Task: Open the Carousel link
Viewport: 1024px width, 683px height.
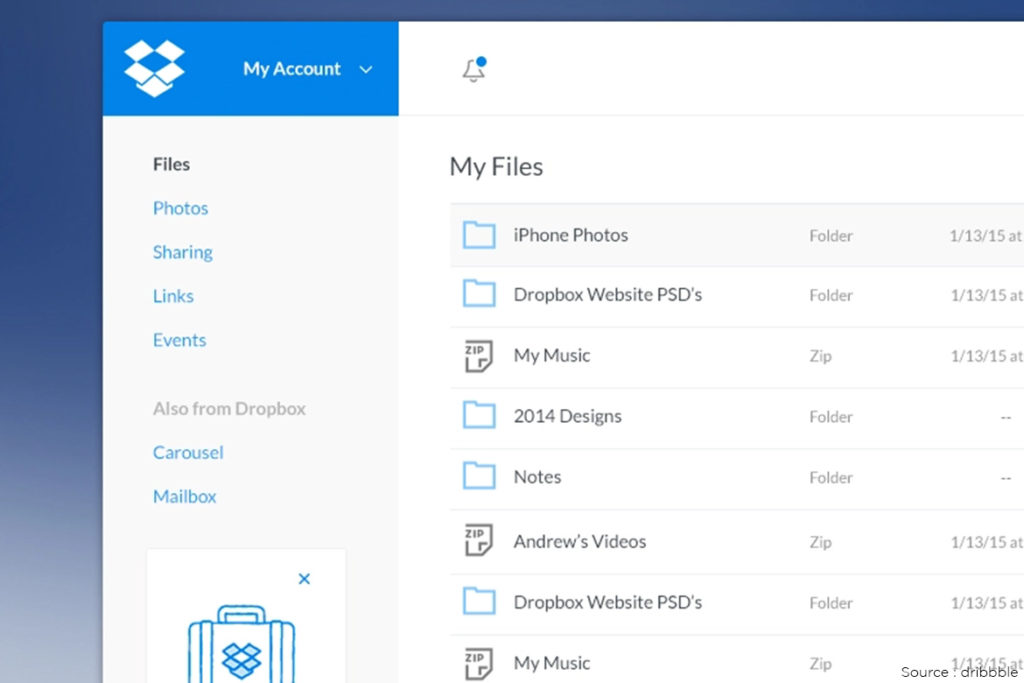Action: click(x=188, y=453)
